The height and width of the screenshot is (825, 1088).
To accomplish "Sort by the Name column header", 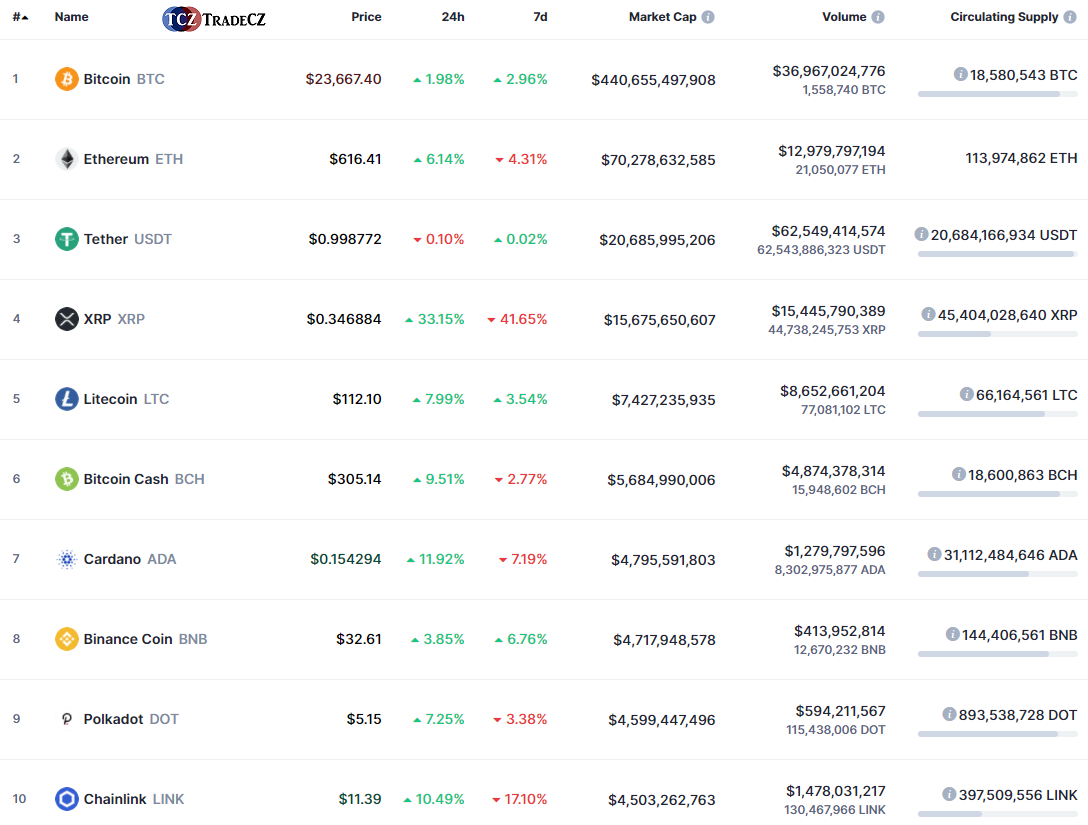I will point(71,17).
